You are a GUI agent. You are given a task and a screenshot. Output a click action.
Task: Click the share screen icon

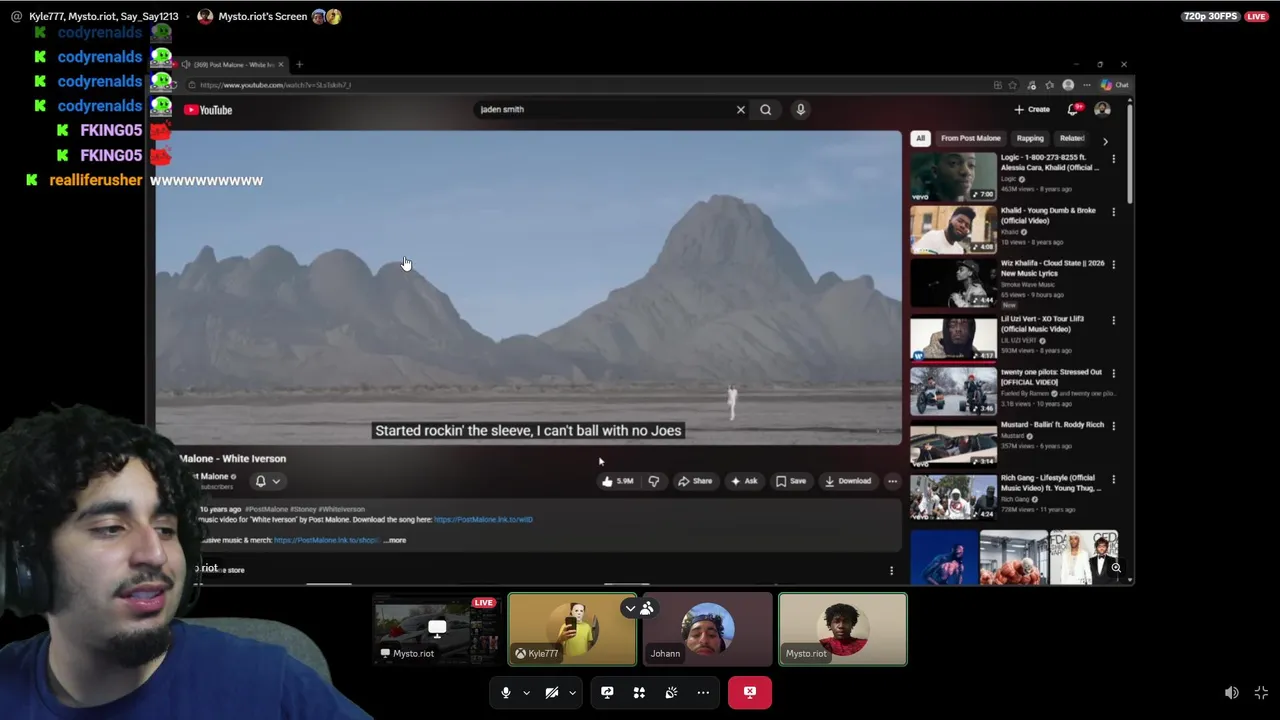607,692
